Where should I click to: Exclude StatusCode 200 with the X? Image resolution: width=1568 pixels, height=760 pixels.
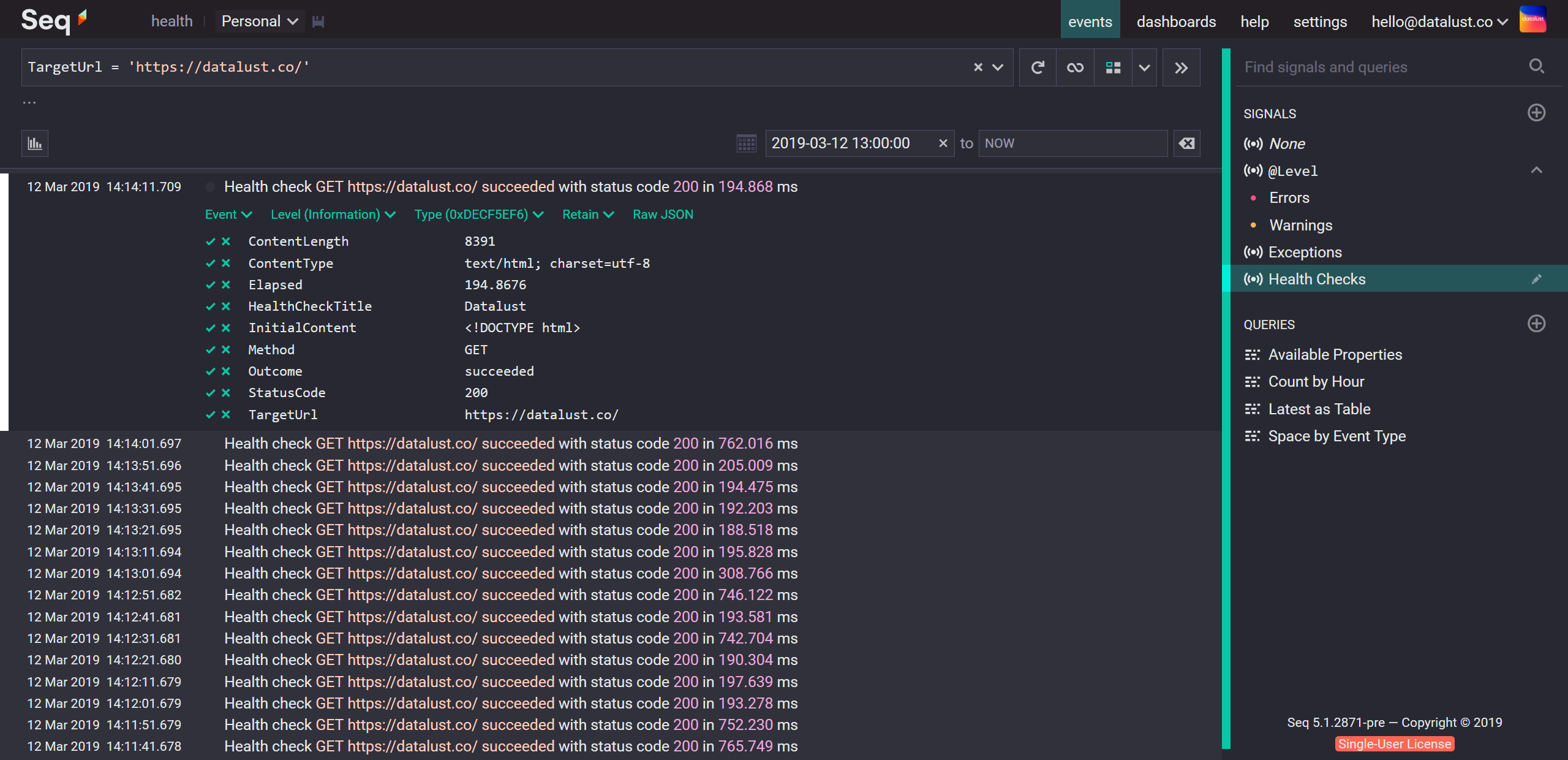tap(226, 393)
